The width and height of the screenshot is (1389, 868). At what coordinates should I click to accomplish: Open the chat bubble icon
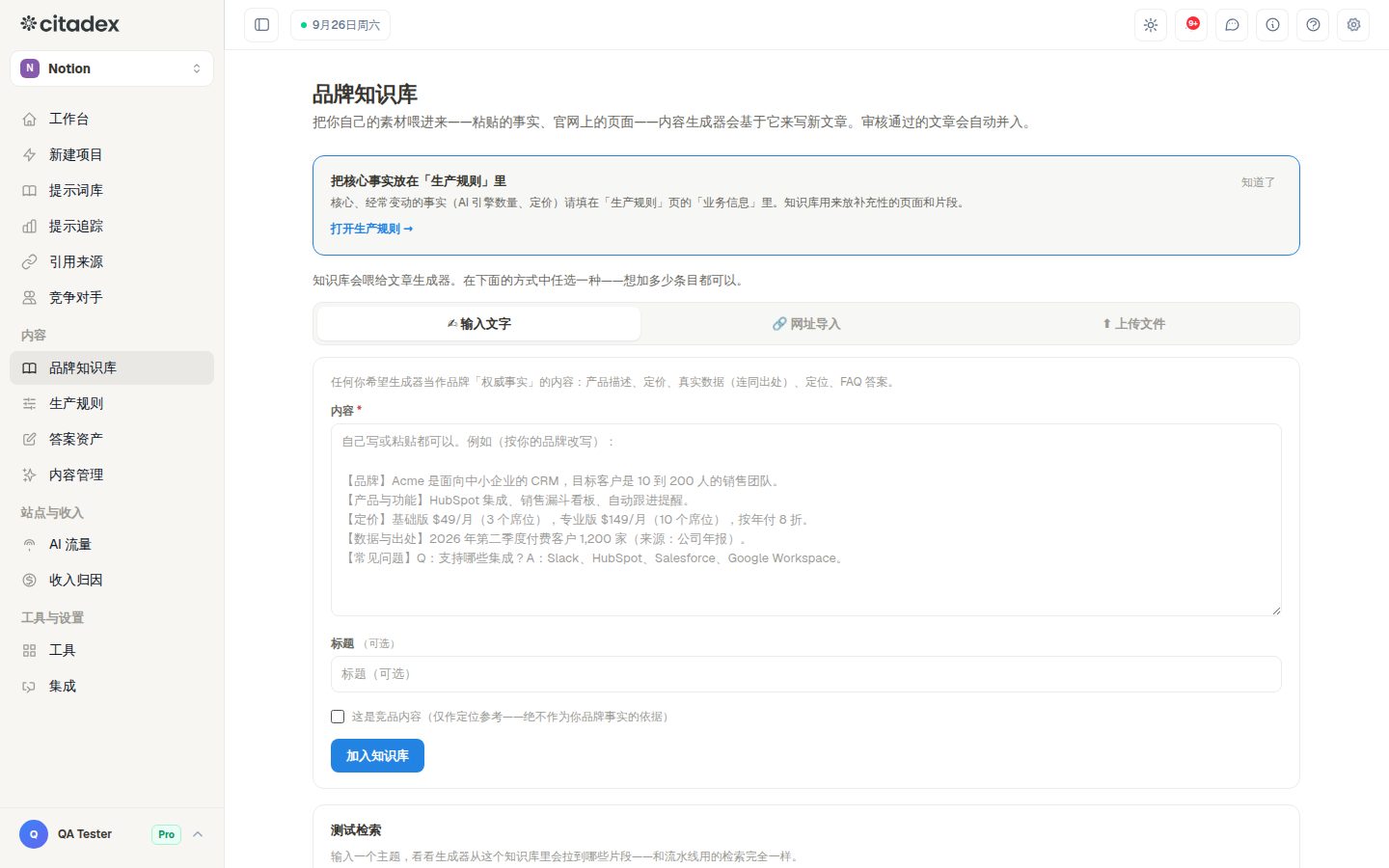pyautogui.click(x=1232, y=25)
